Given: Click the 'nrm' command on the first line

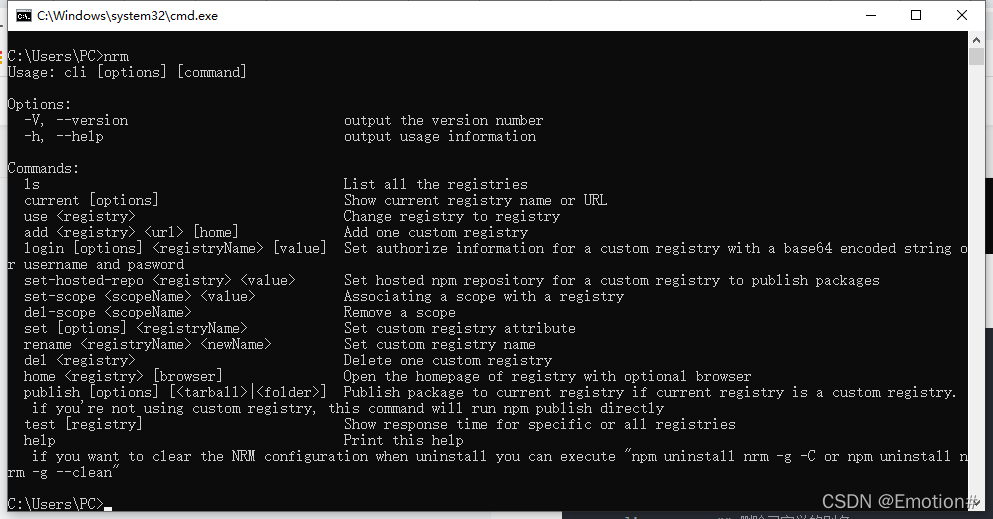Looking at the screenshot, I should click(x=117, y=56).
